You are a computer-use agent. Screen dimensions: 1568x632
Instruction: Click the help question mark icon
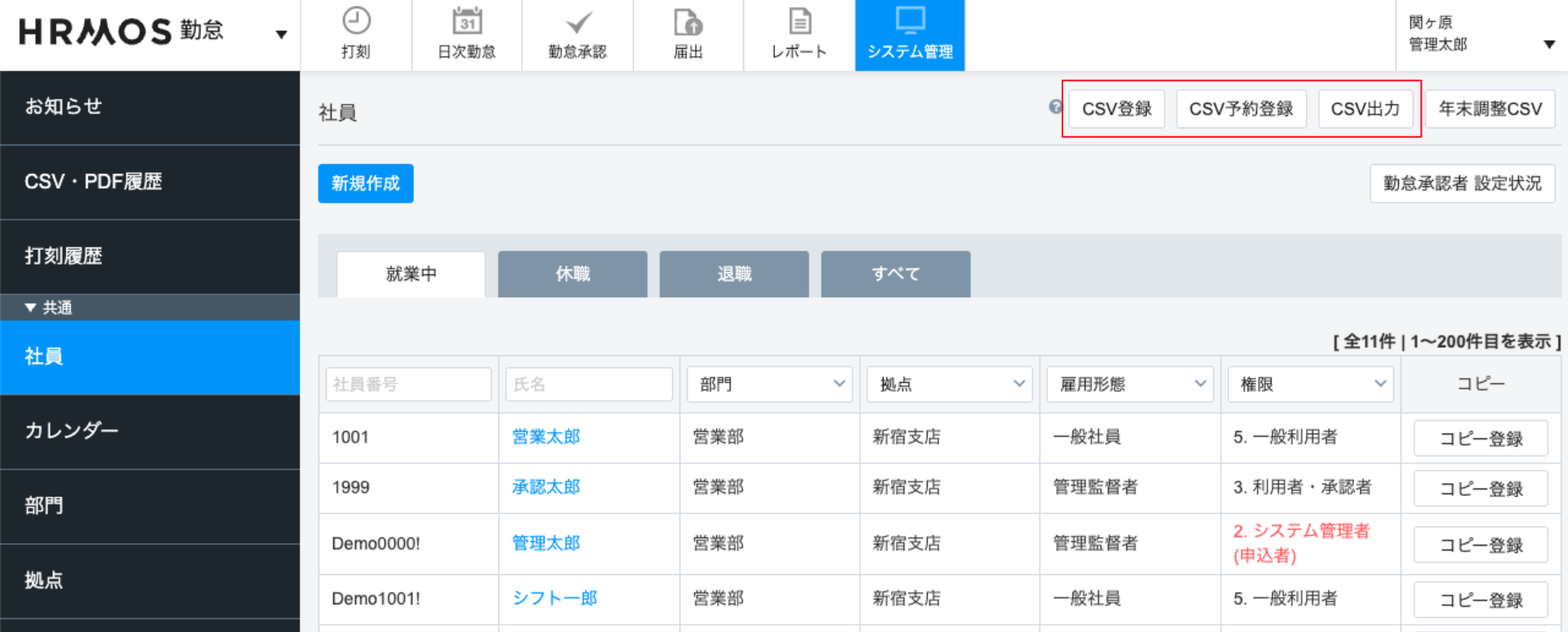point(1055,107)
